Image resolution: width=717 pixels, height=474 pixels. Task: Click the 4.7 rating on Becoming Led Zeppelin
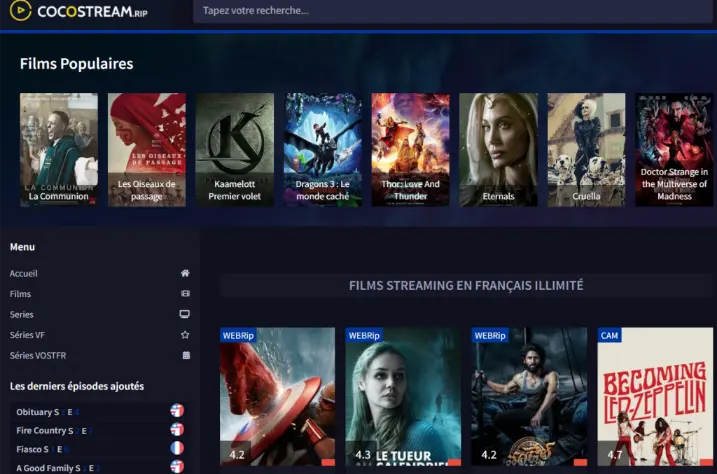pyautogui.click(x=615, y=455)
